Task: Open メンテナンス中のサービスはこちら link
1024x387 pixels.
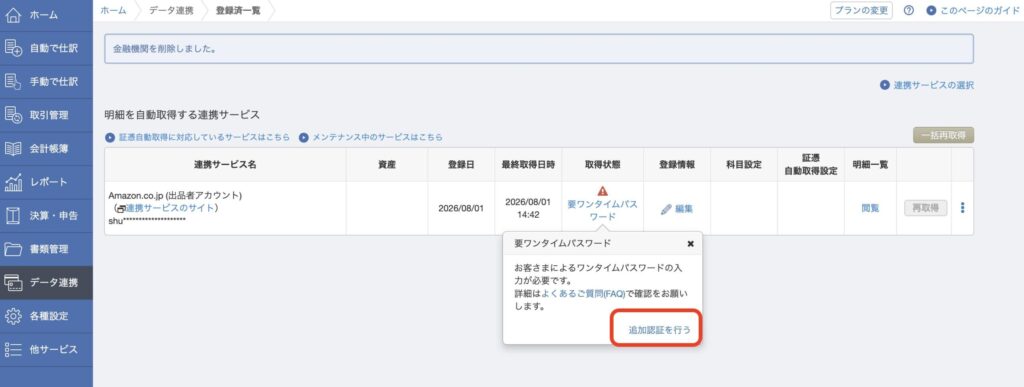Action: pyautogui.click(x=371, y=138)
